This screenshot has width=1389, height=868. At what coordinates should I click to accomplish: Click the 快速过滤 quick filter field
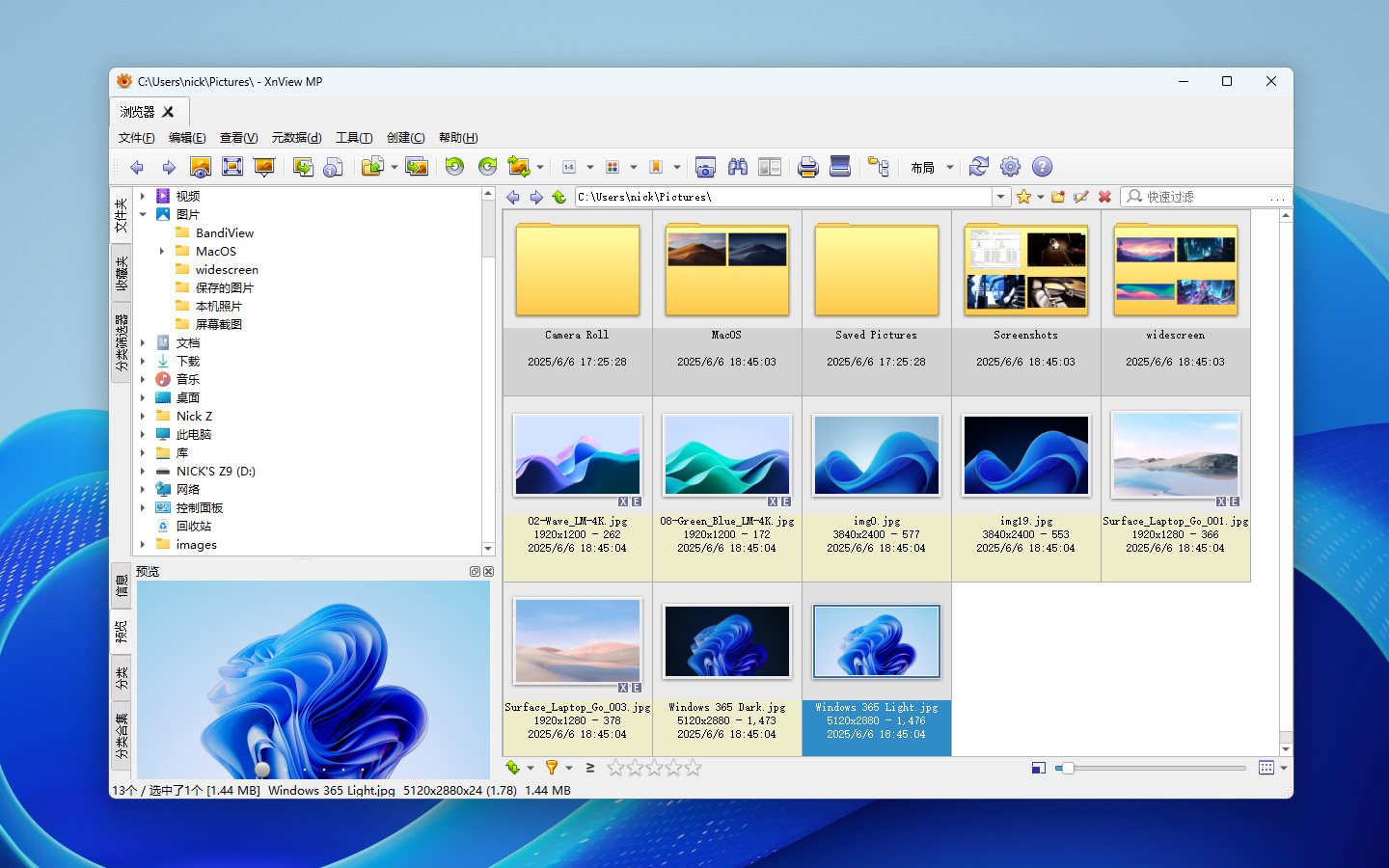pyautogui.click(x=1206, y=197)
